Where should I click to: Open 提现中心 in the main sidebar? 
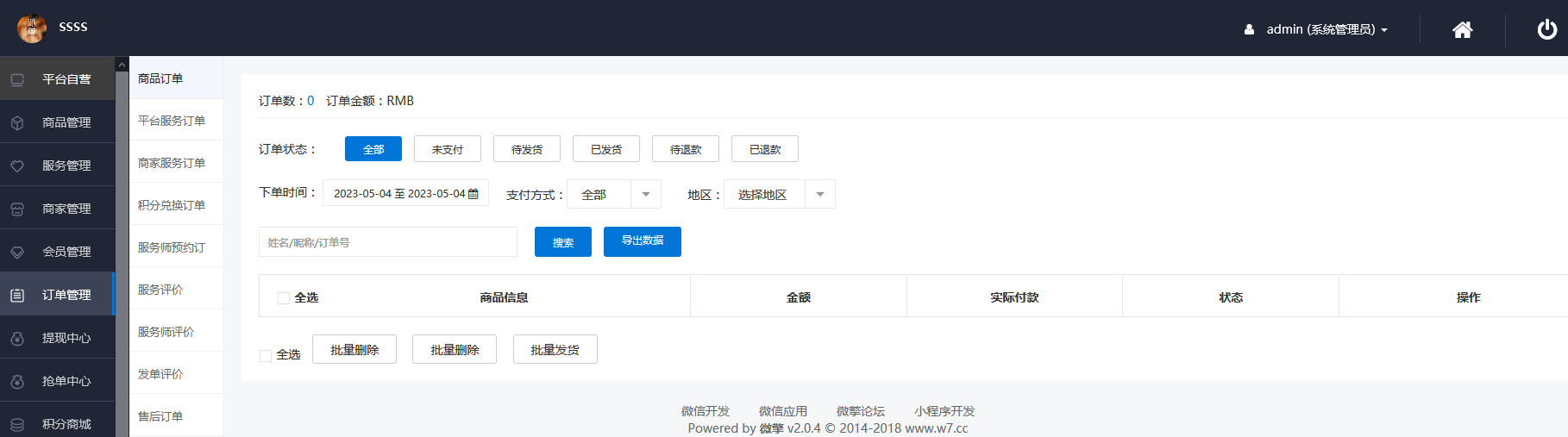pos(57,337)
